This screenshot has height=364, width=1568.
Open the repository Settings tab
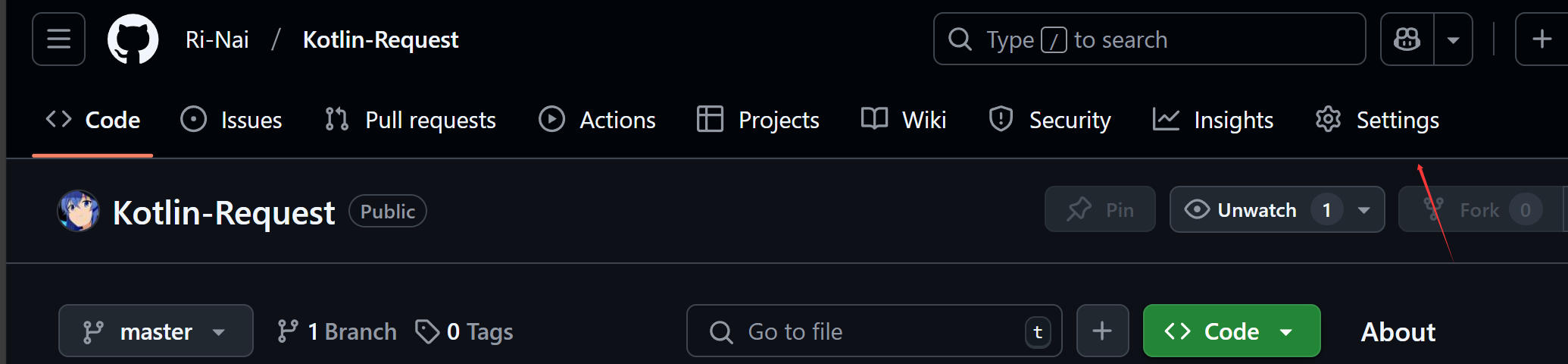point(1378,120)
